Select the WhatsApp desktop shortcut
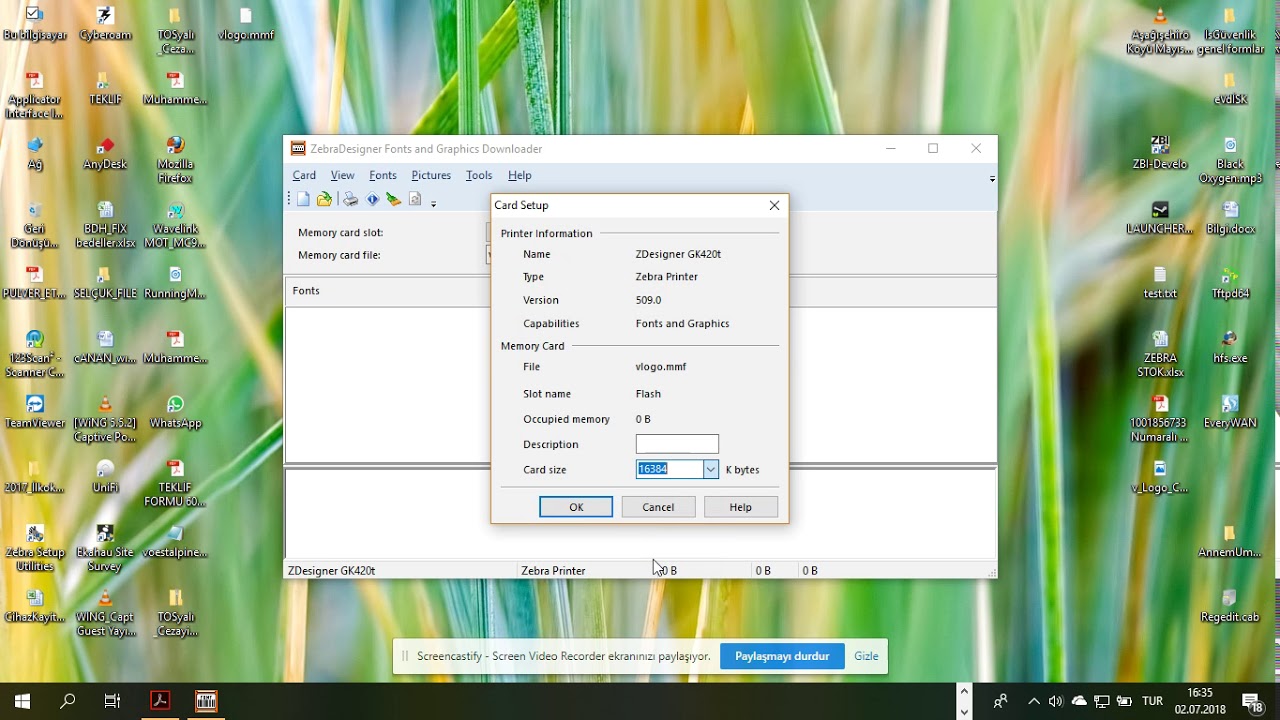The image size is (1280, 720). click(x=175, y=412)
